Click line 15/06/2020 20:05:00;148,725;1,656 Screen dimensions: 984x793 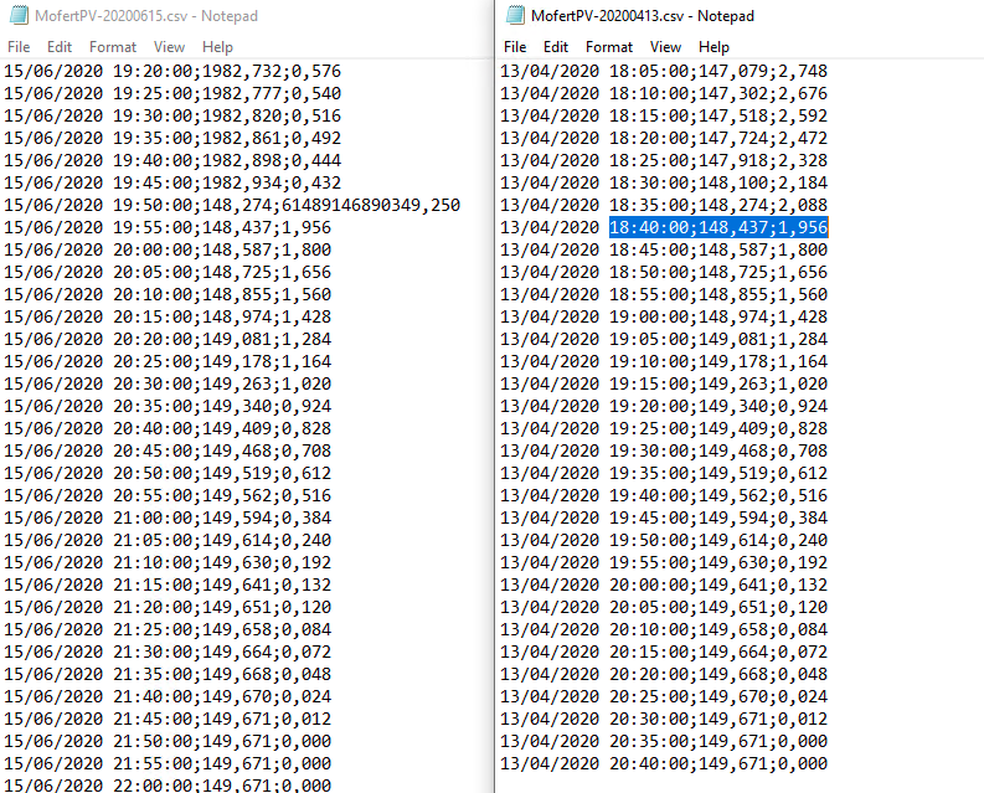168,272
